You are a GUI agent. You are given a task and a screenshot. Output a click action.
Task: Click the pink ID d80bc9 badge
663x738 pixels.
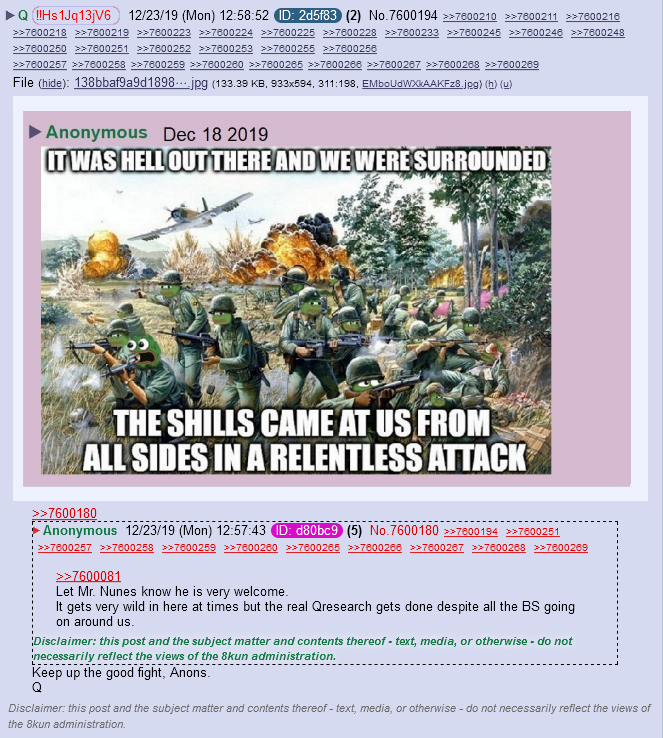[x=307, y=530]
